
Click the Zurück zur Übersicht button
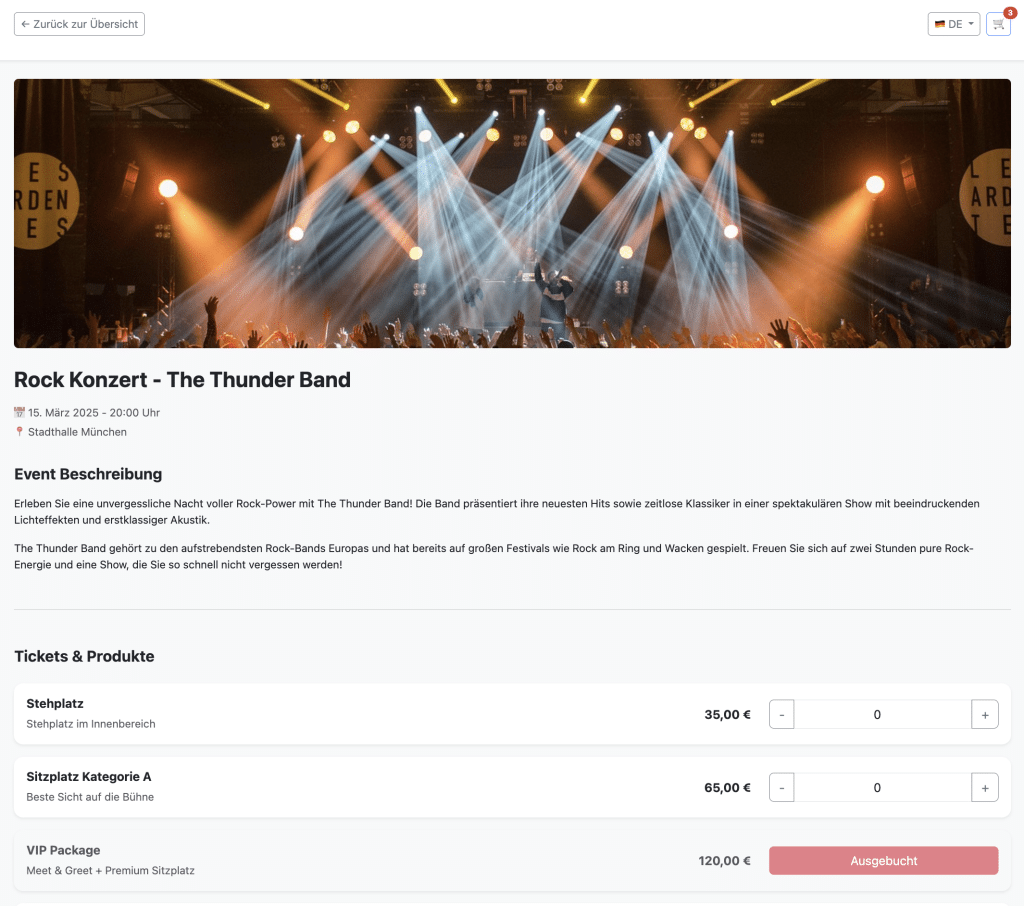tap(79, 24)
